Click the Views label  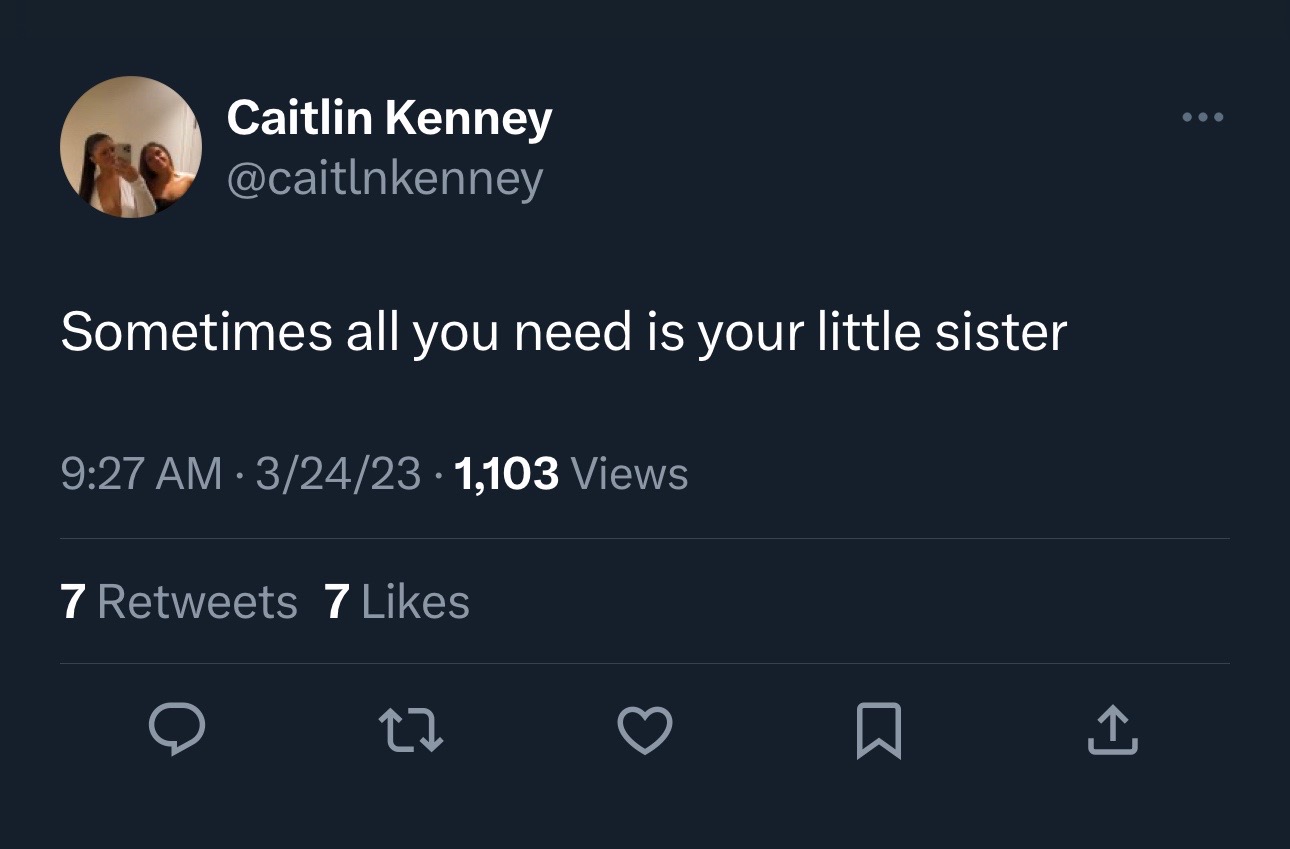coord(630,473)
